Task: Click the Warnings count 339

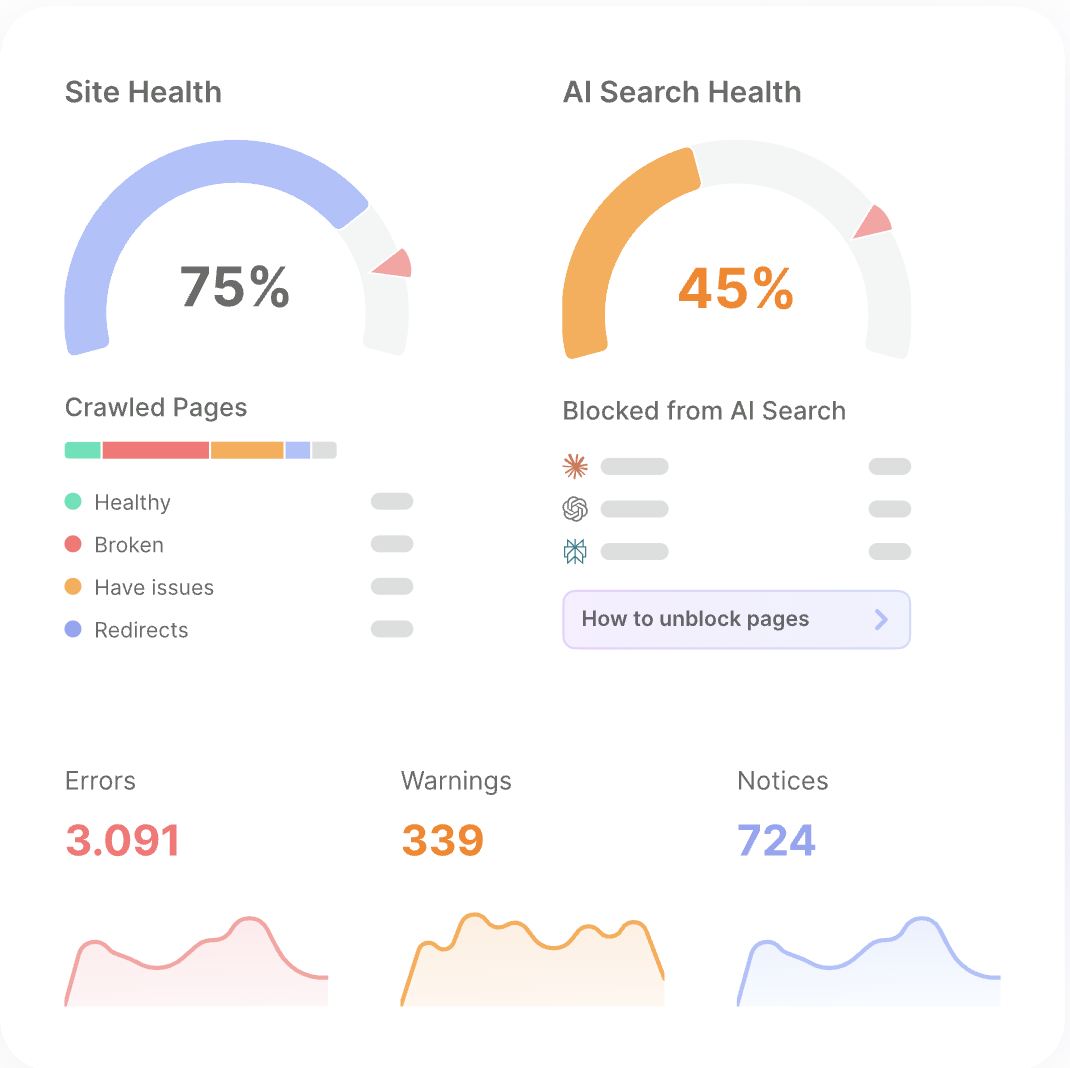Action: [443, 840]
